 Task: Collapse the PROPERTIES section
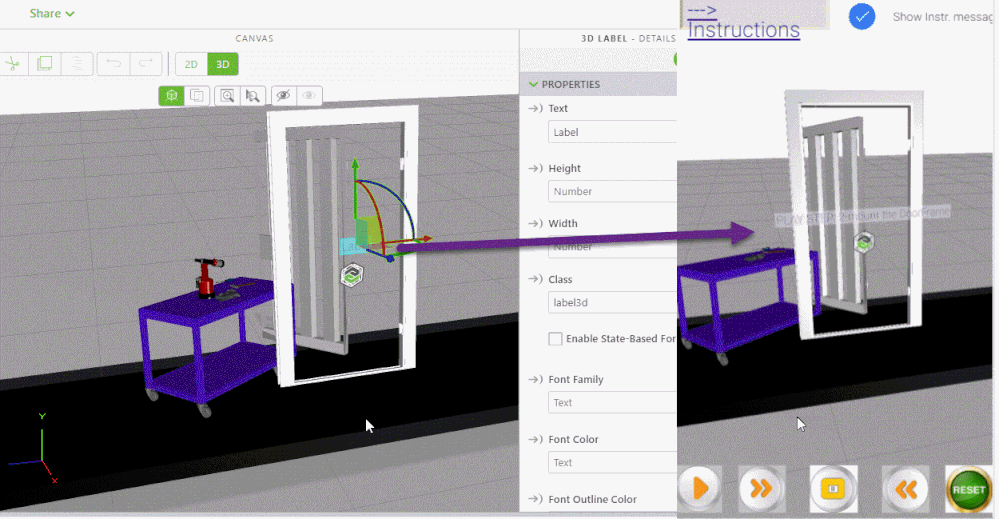533,84
